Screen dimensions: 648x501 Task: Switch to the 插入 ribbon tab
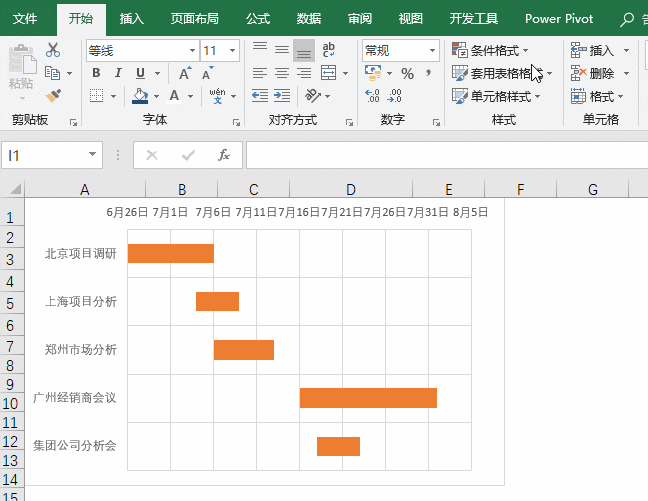(131, 18)
